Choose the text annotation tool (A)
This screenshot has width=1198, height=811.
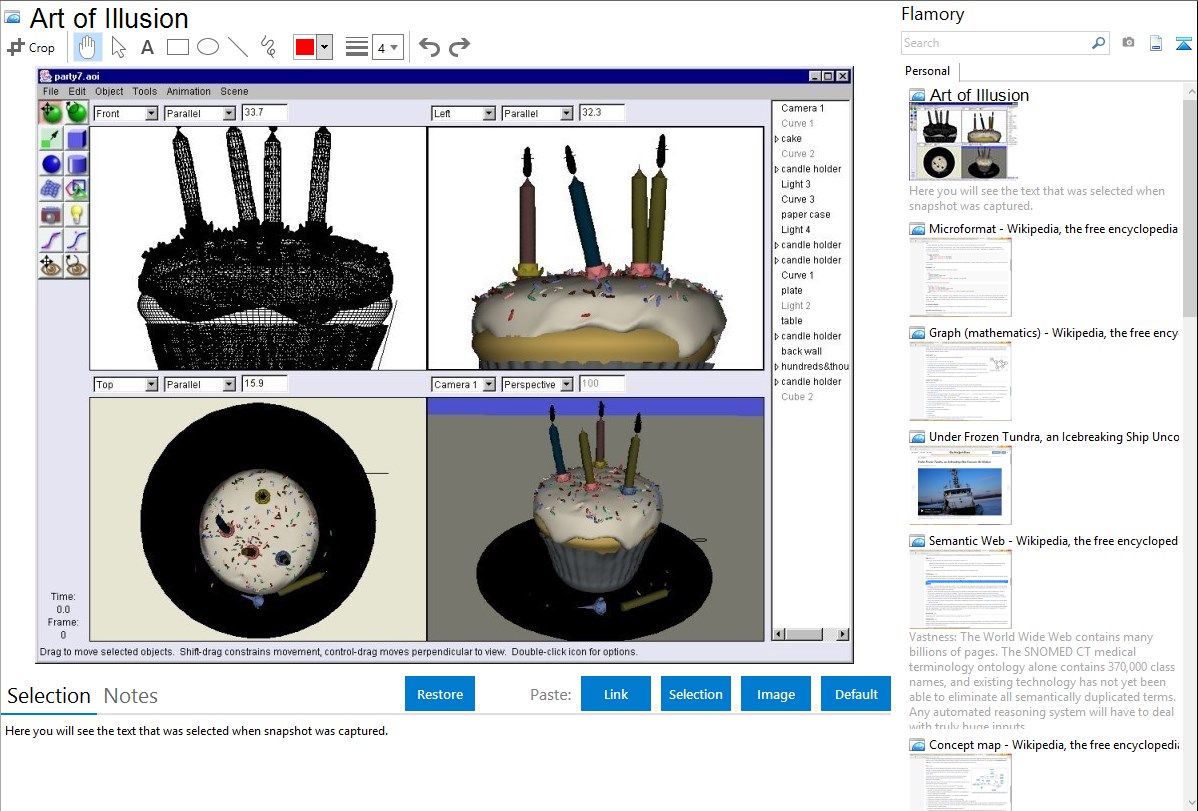pyautogui.click(x=147, y=47)
